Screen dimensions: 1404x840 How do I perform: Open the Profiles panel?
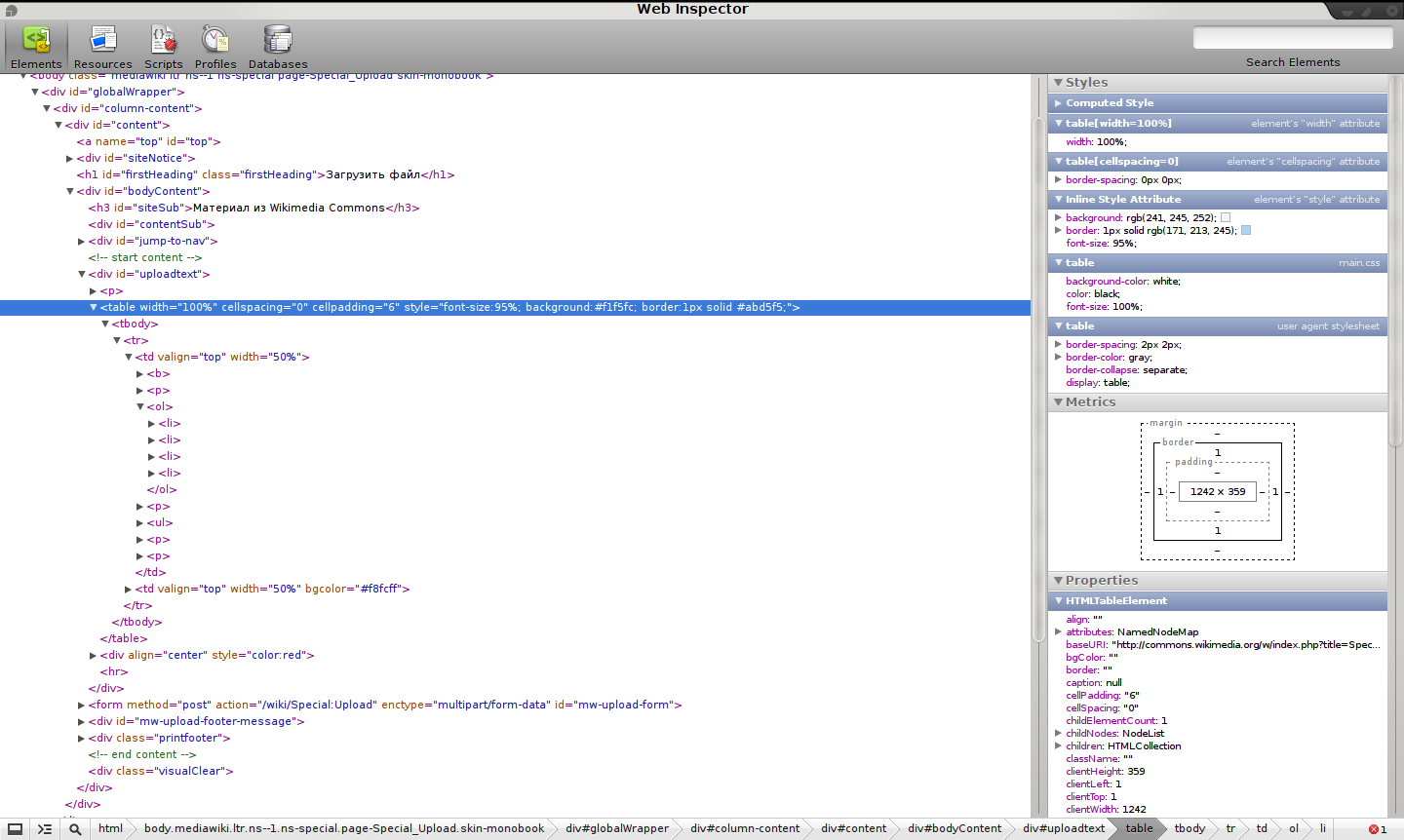(x=215, y=47)
